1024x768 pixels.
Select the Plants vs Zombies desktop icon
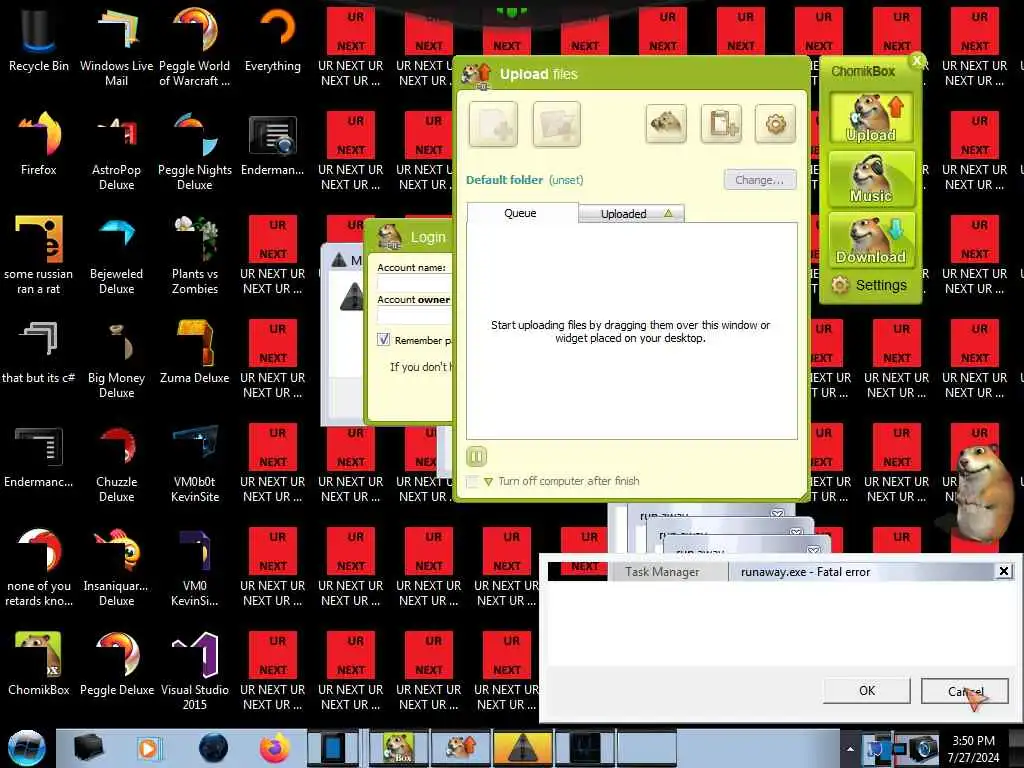click(x=195, y=255)
